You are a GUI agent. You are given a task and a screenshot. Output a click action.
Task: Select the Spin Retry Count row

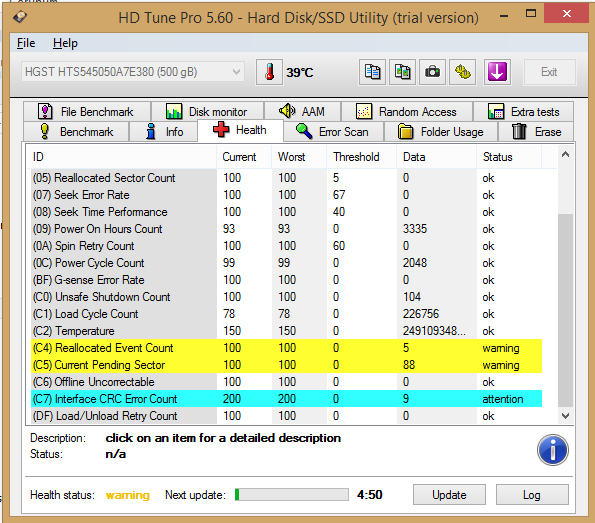pos(286,246)
